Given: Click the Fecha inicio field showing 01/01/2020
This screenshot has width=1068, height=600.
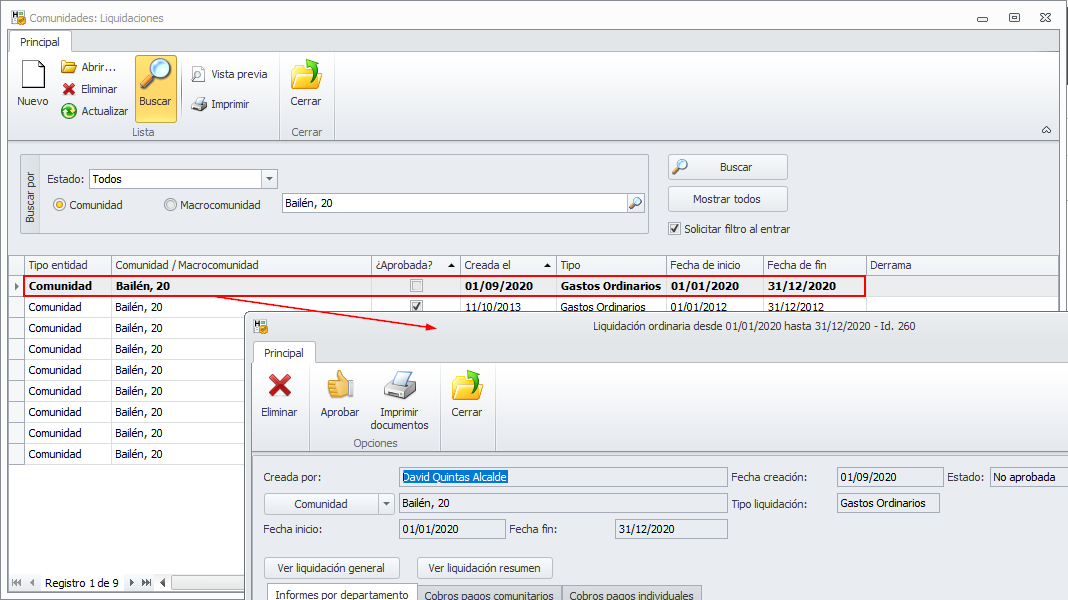Looking at the screenshot, I should 452,529.
